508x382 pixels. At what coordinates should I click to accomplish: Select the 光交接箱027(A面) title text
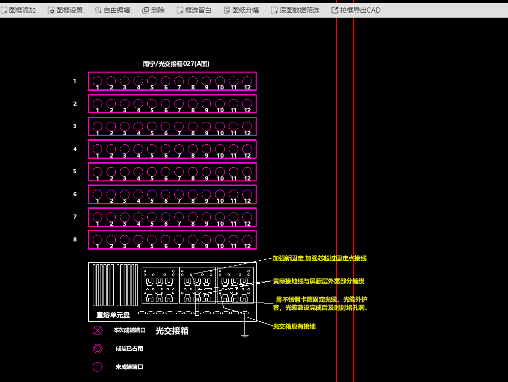(176, 64)
